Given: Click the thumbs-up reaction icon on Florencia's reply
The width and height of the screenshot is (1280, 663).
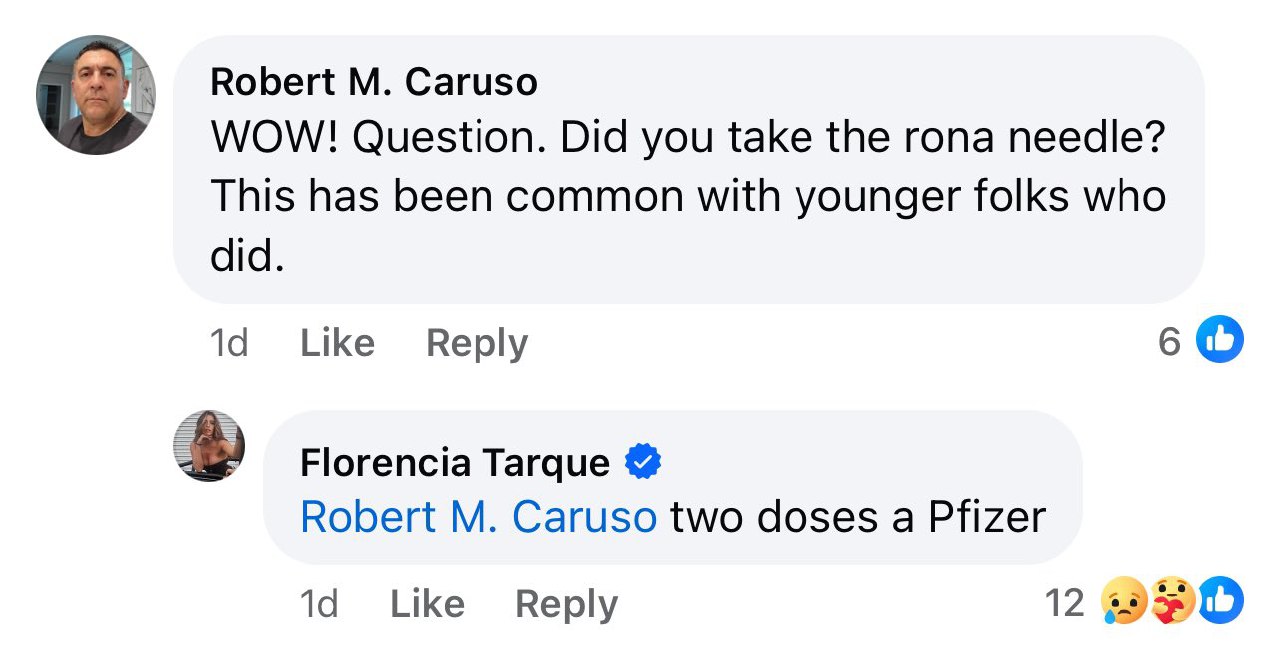Looking at the screenshot, I should pyautogui.click(x=1220, y=602).
